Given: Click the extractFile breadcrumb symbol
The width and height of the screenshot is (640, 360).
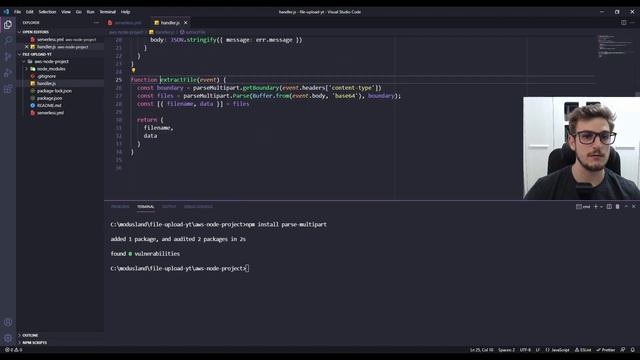Looking at the screenshot, I should 193,32.
